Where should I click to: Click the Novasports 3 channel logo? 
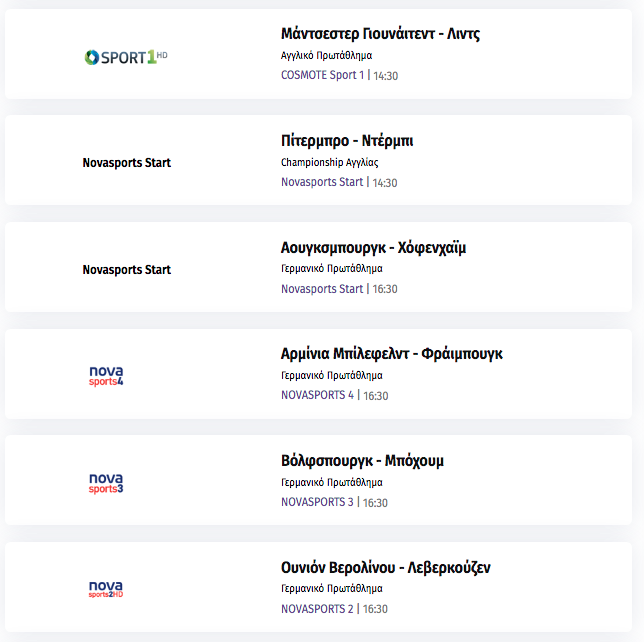(106, 483)
